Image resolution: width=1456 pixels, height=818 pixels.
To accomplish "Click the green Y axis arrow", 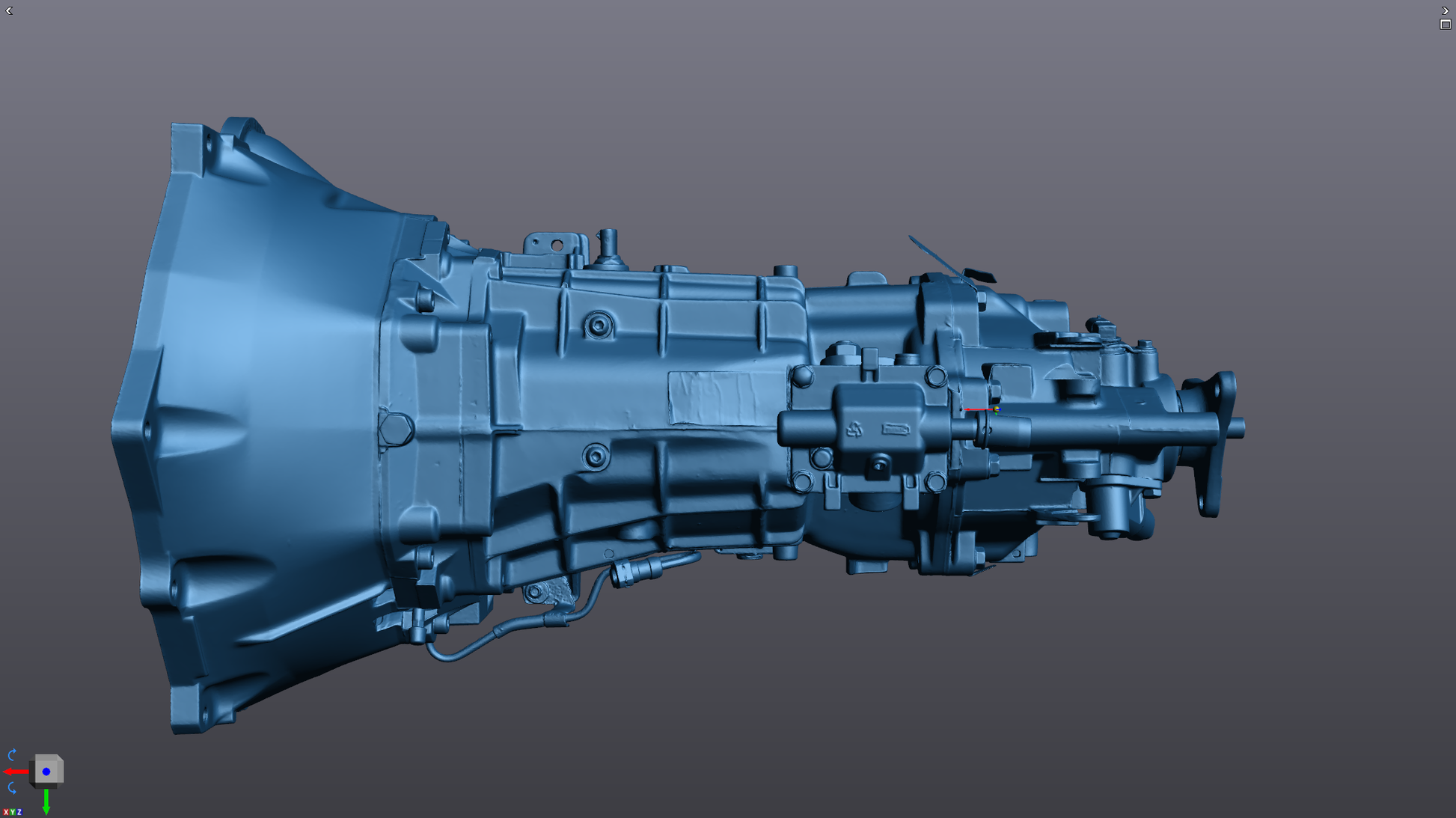I will 46,802.
